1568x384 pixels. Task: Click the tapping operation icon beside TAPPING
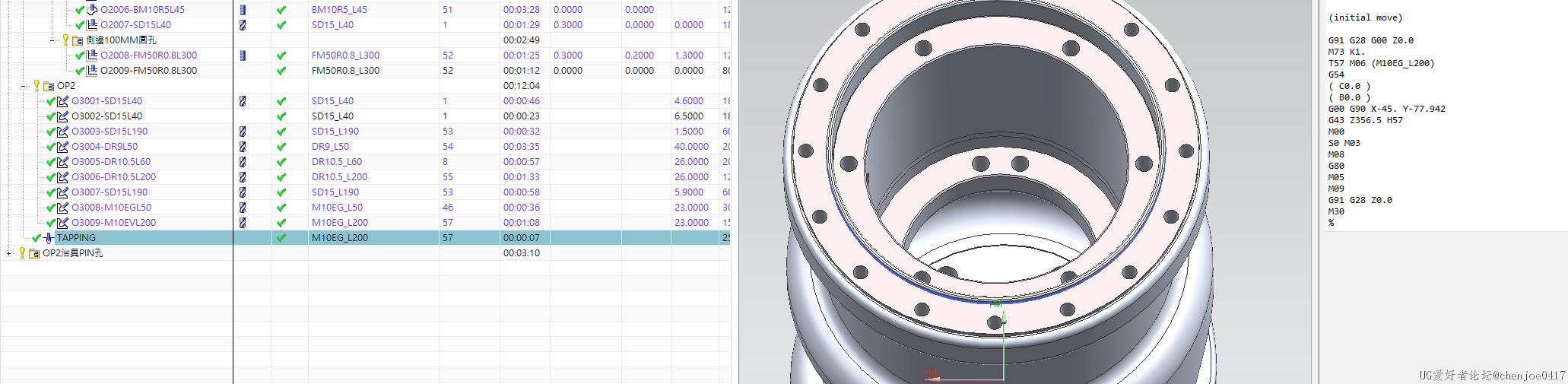point(49,238)
